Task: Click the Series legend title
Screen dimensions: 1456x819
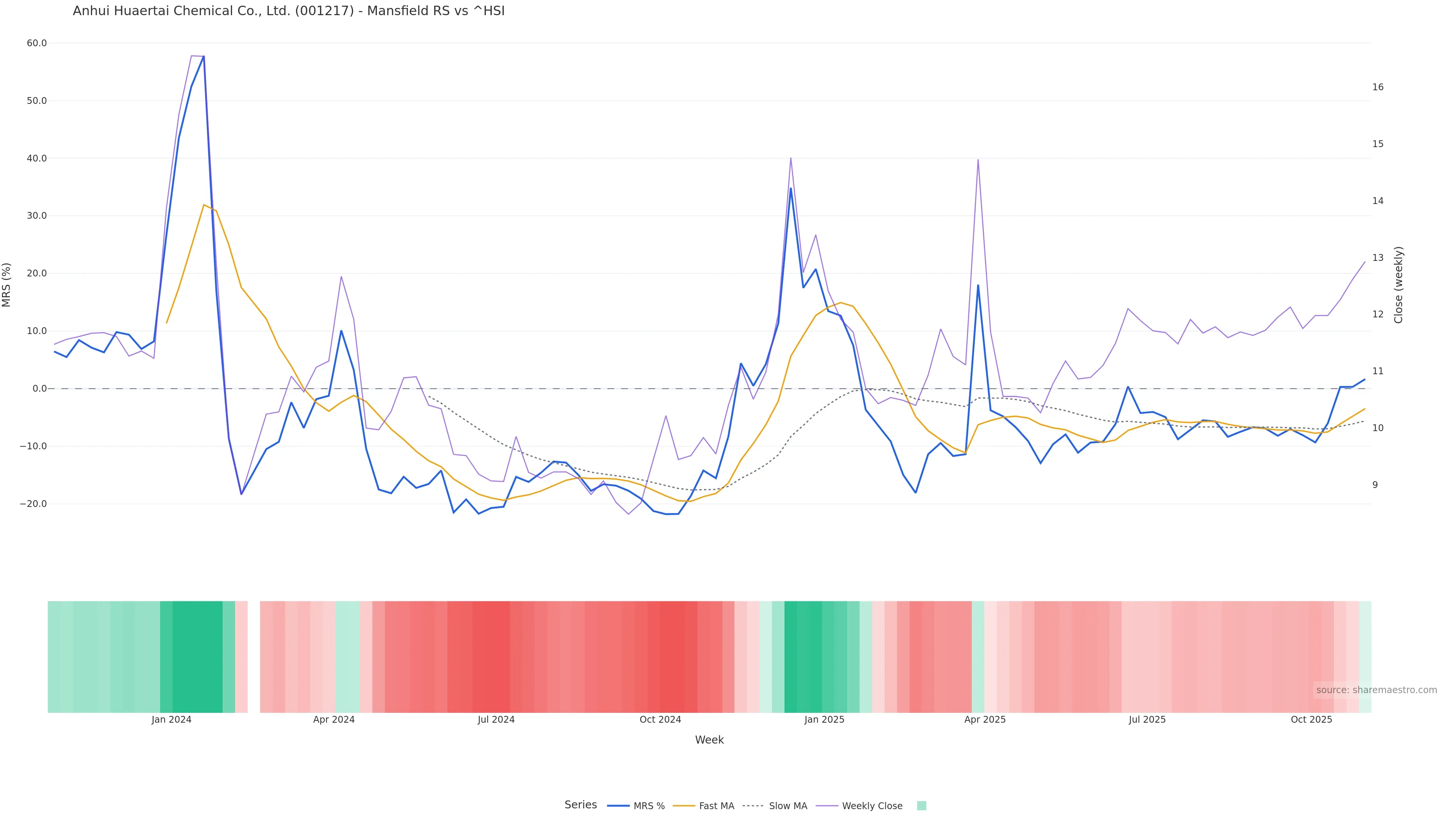Action: [581, 805]
